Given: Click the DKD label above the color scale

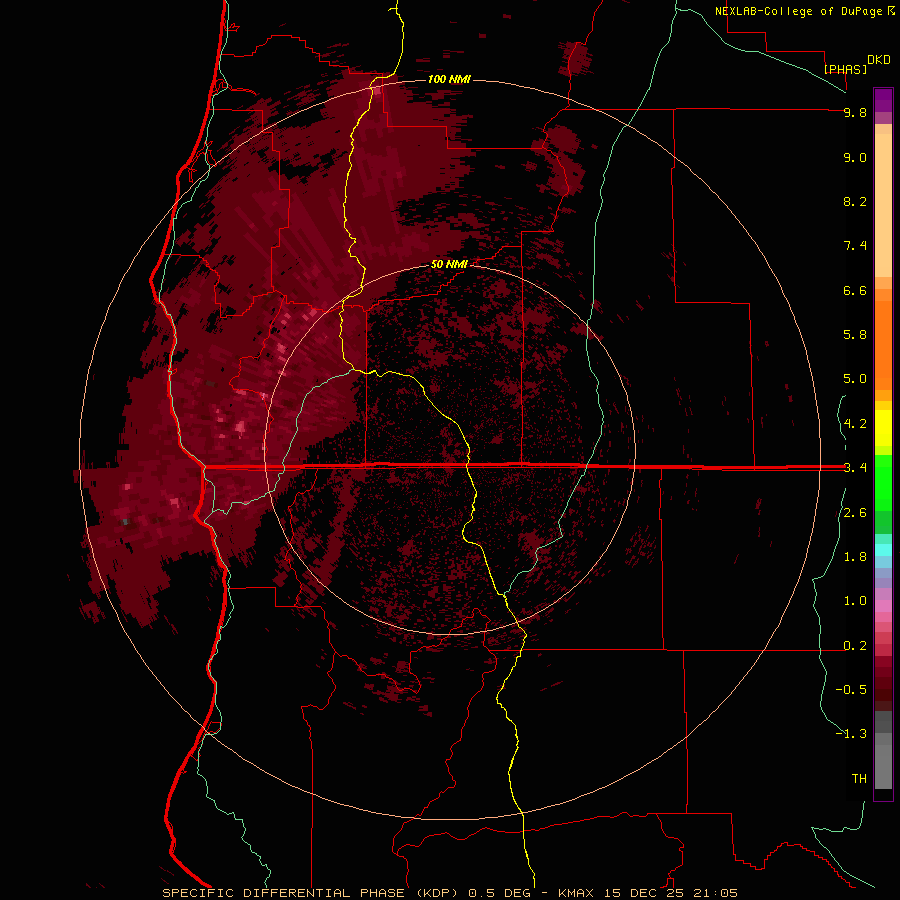Looking at the screenshot, I should pyautogui.click(x=879, y=59).
